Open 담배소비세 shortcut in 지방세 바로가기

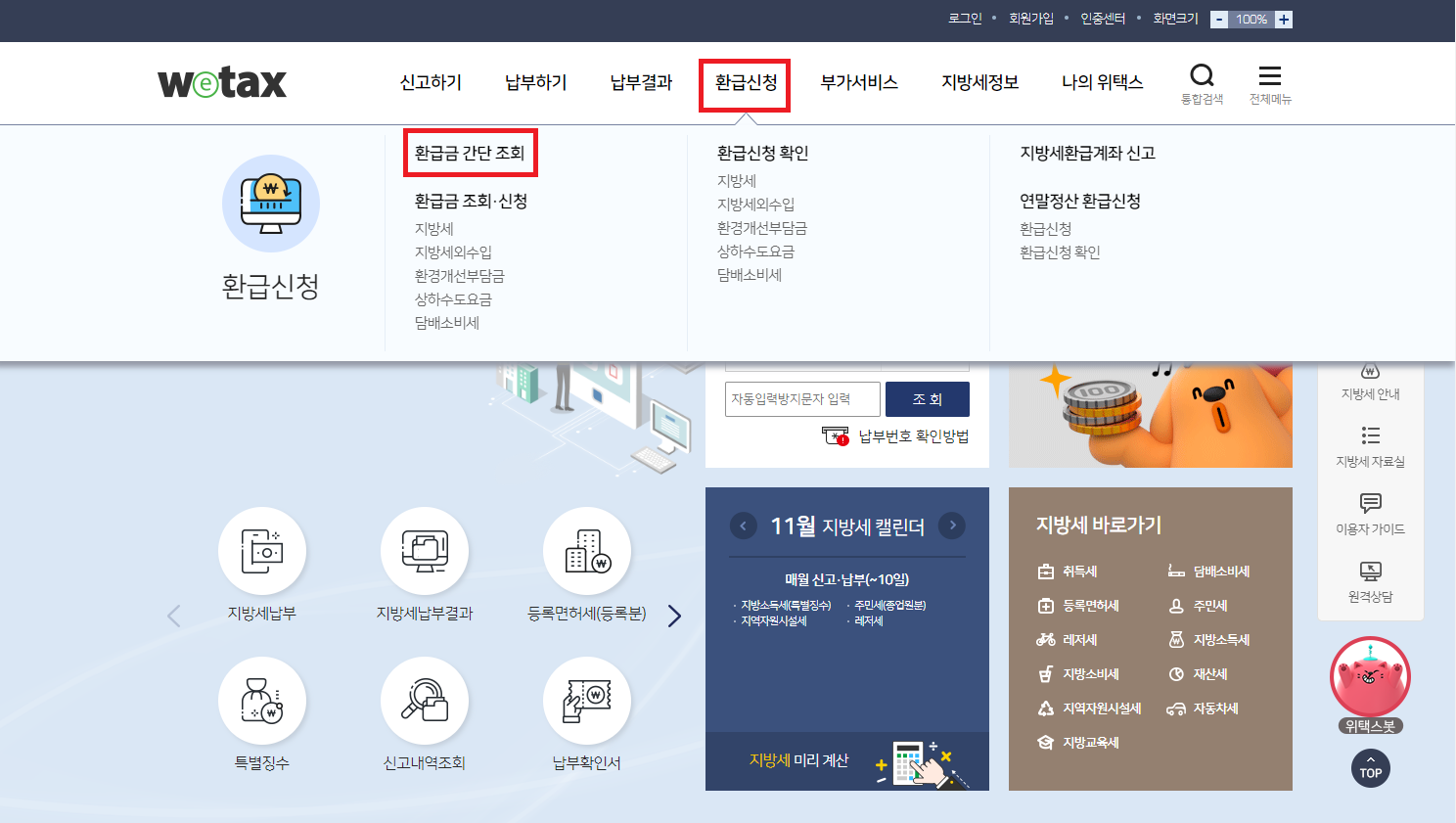(x=1209, y=572)
